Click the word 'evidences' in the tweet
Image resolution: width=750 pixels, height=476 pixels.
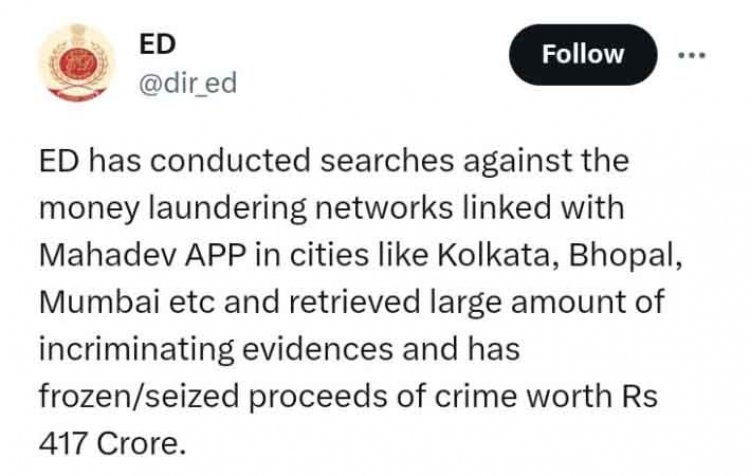coord(318,350)
